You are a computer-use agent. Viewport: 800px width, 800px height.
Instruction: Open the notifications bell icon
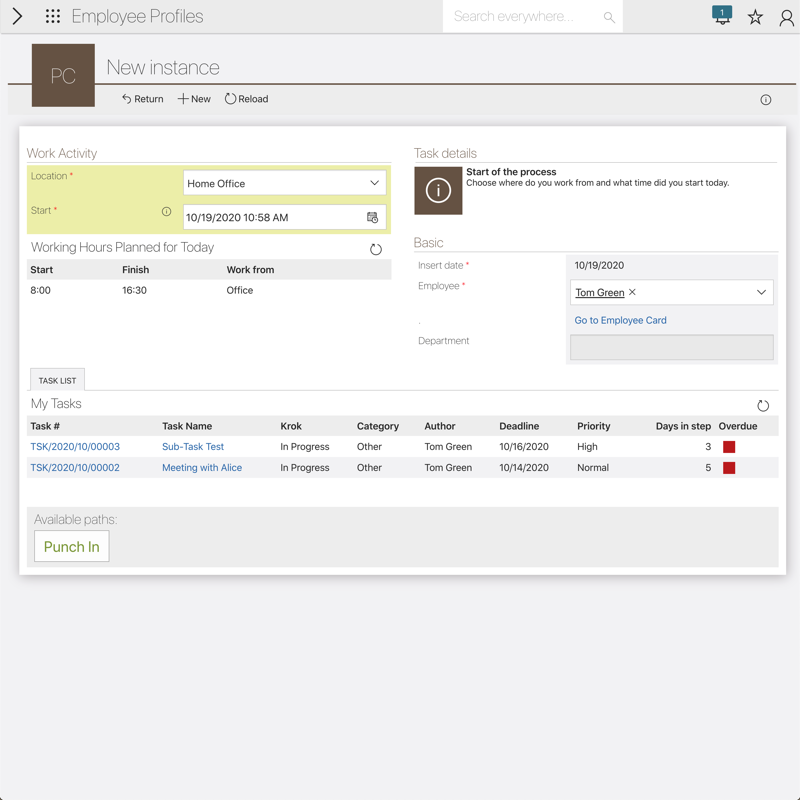pos(722,16)
